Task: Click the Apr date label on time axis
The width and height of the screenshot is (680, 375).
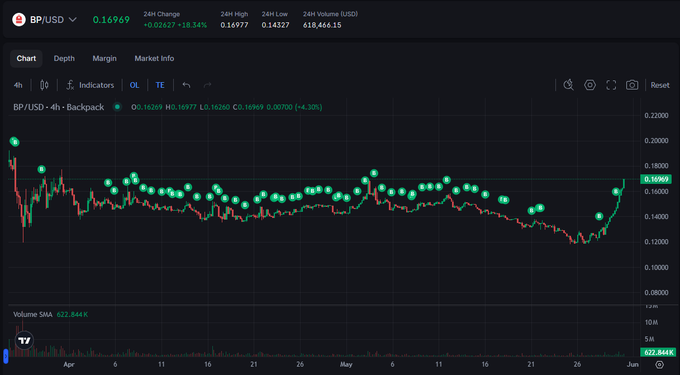Action: 69,365
